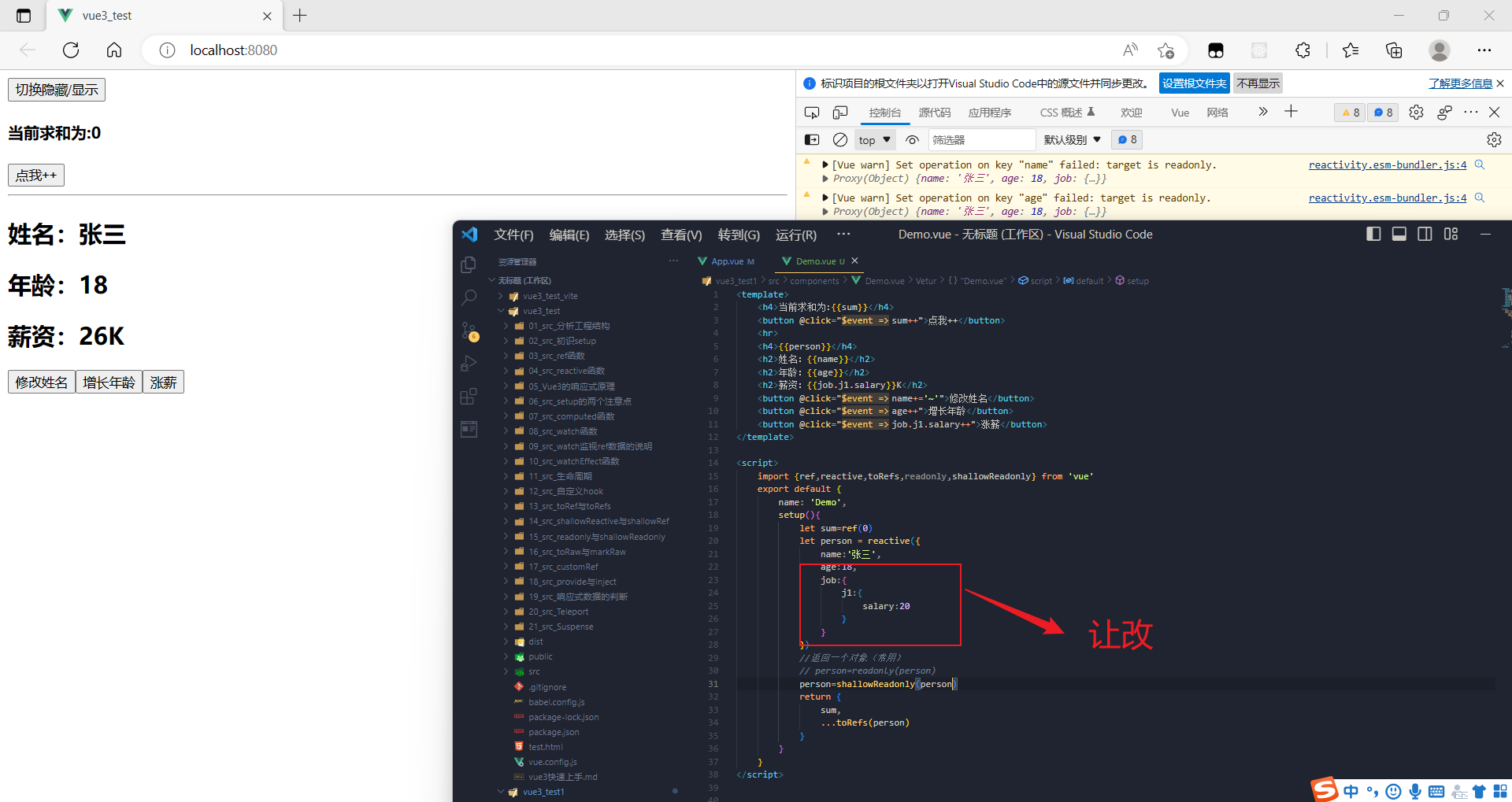
Task: Toggle VS Code primary side bar layout
Action: [1373, 234]
